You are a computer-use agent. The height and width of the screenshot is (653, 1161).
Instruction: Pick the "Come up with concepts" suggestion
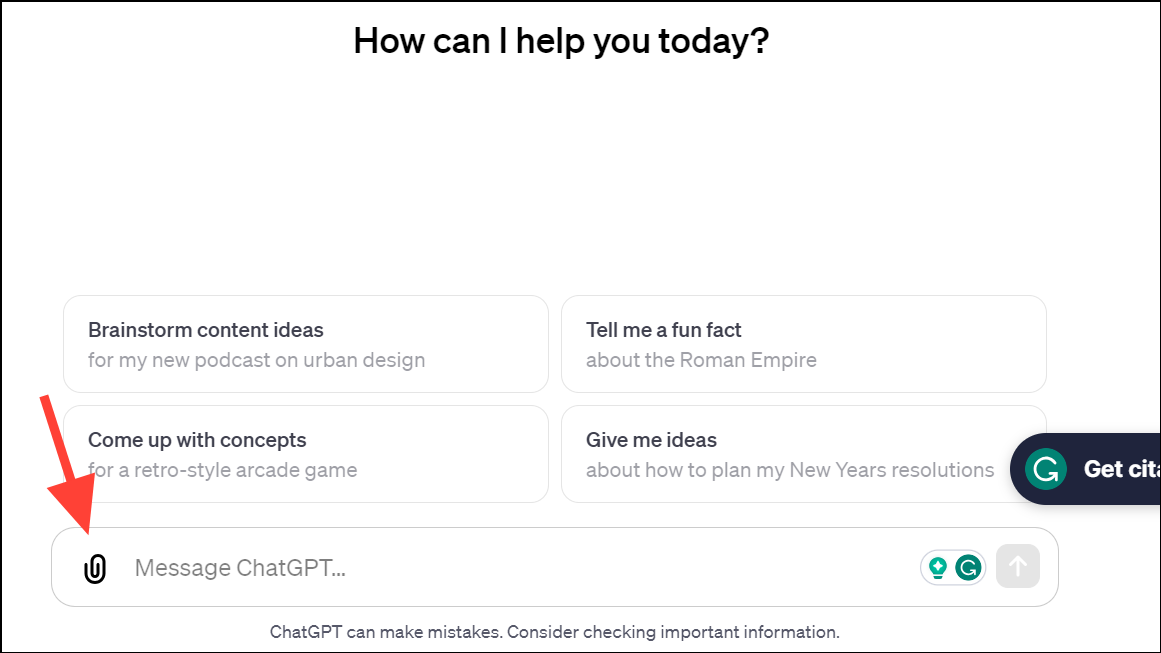[x=197, y=440]
